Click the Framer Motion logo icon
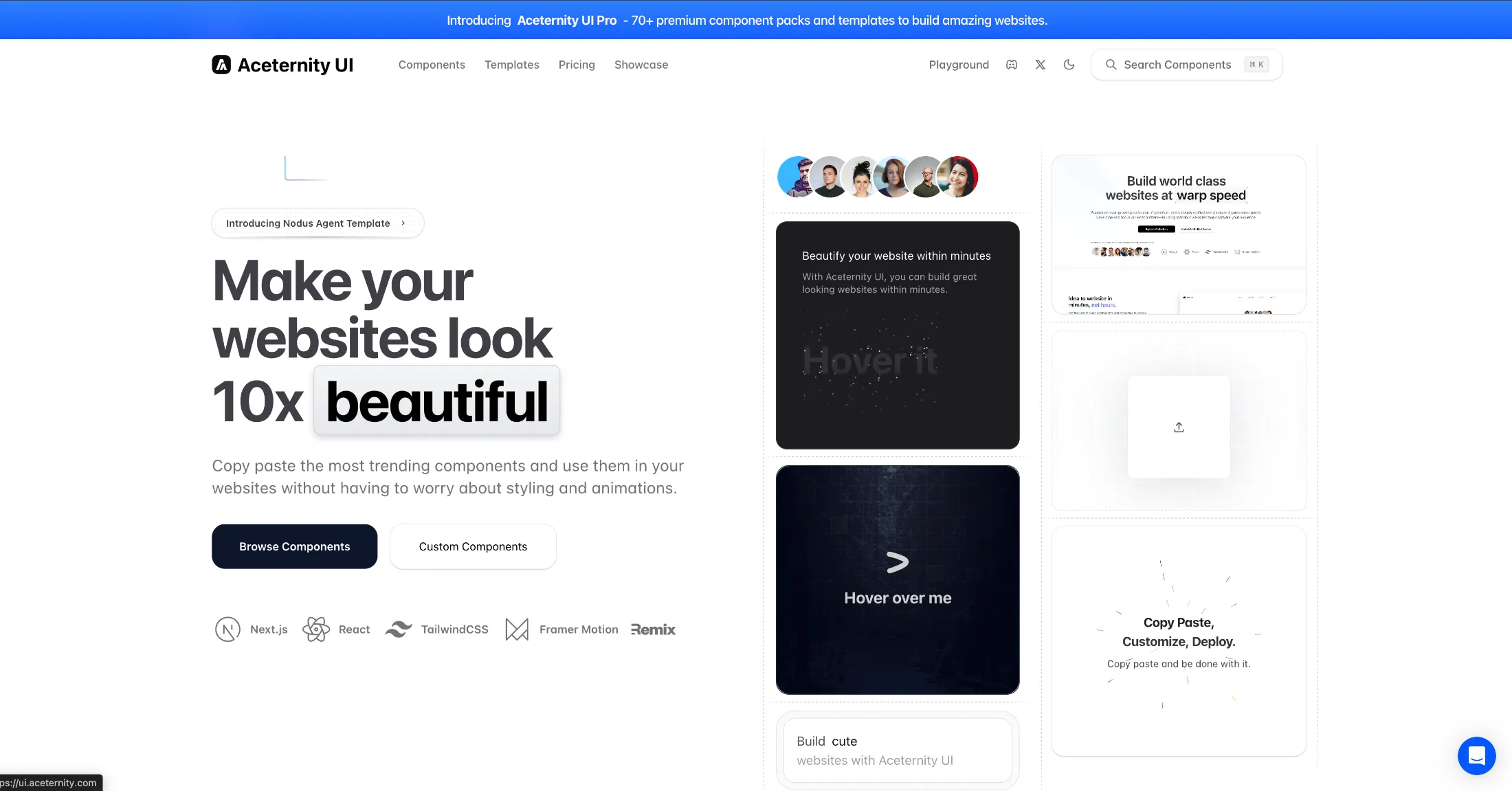Viewport: 1512px width, 791px height. pyautogui.click(x=517, y=629)
